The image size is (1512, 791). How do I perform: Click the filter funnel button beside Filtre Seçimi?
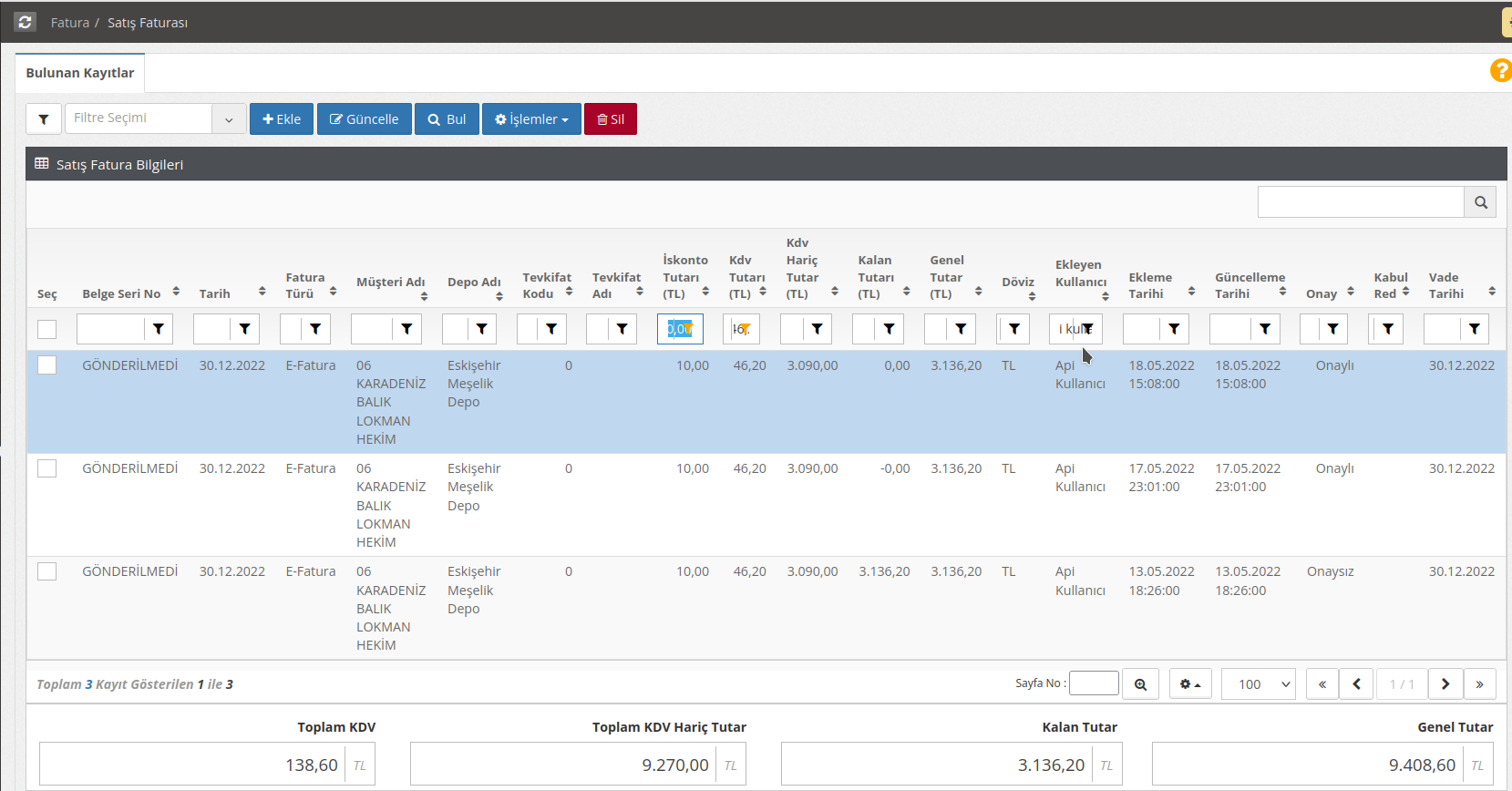(x=44, y=119)
